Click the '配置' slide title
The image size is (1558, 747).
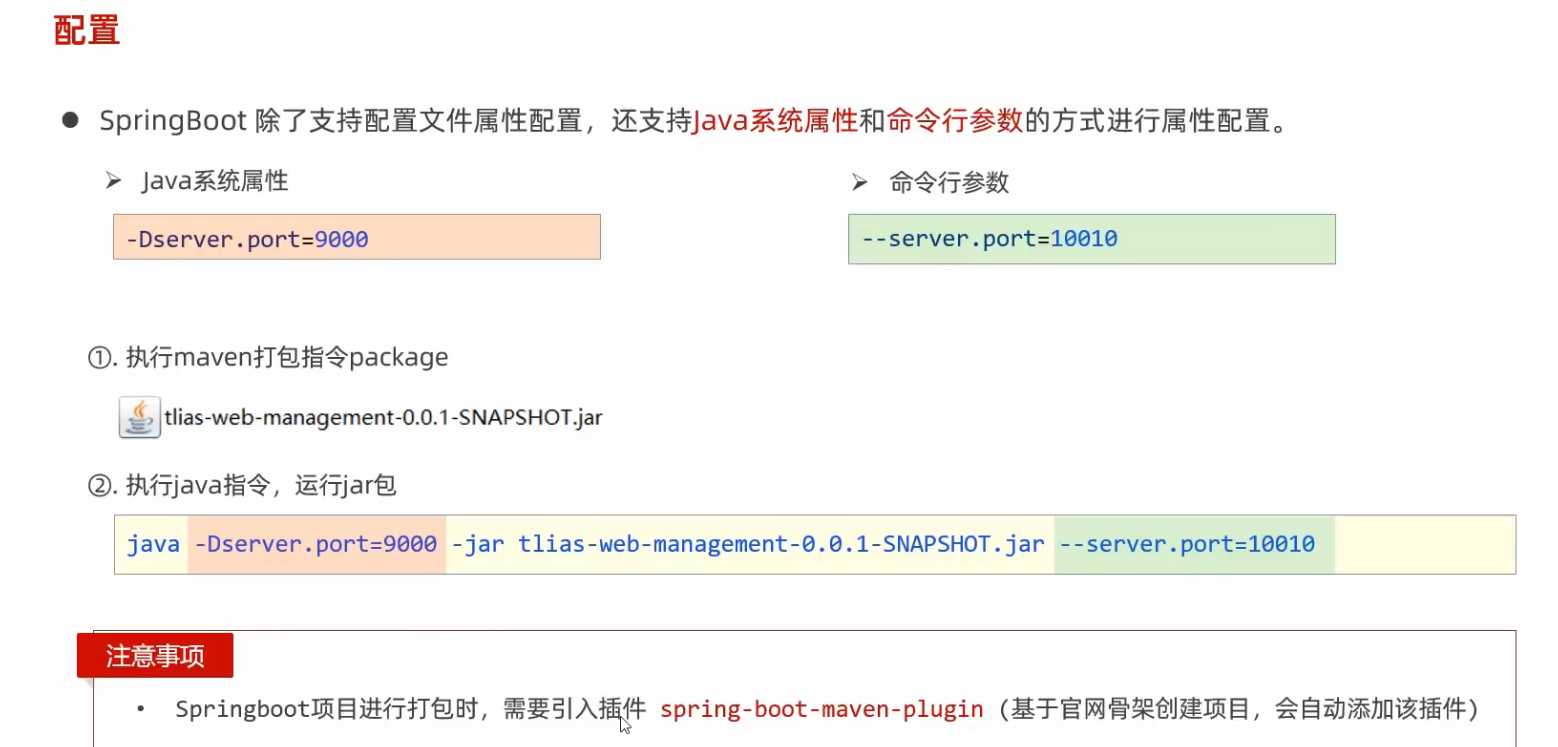(x=87, y=31)
